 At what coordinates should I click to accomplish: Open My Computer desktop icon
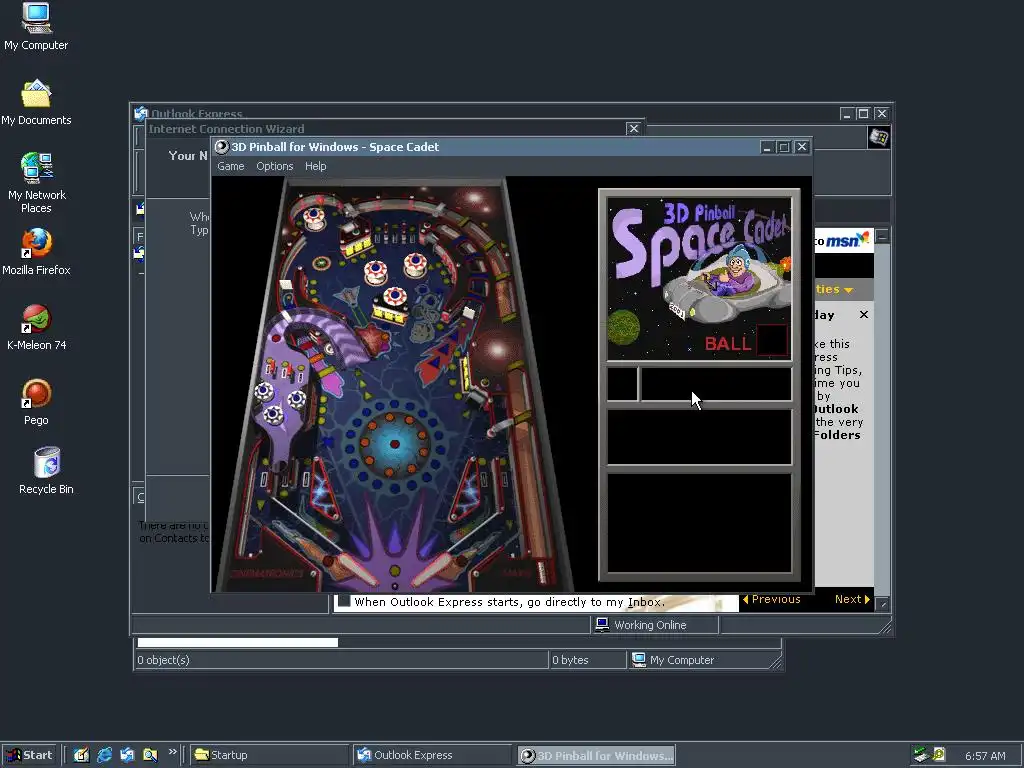coord(36,27)
